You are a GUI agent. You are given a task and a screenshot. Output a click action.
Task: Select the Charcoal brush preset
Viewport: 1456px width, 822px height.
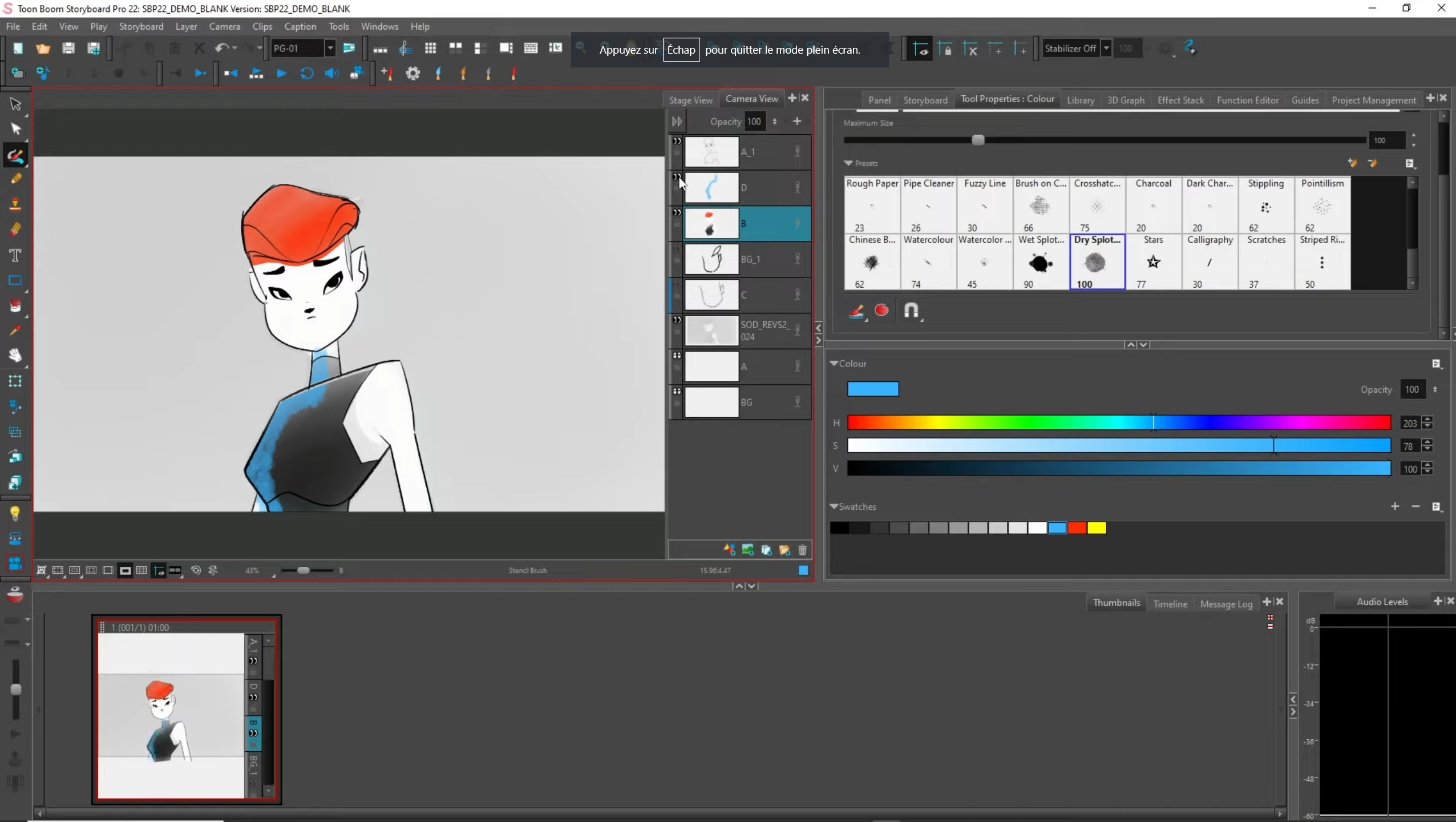click(1153, 205)
